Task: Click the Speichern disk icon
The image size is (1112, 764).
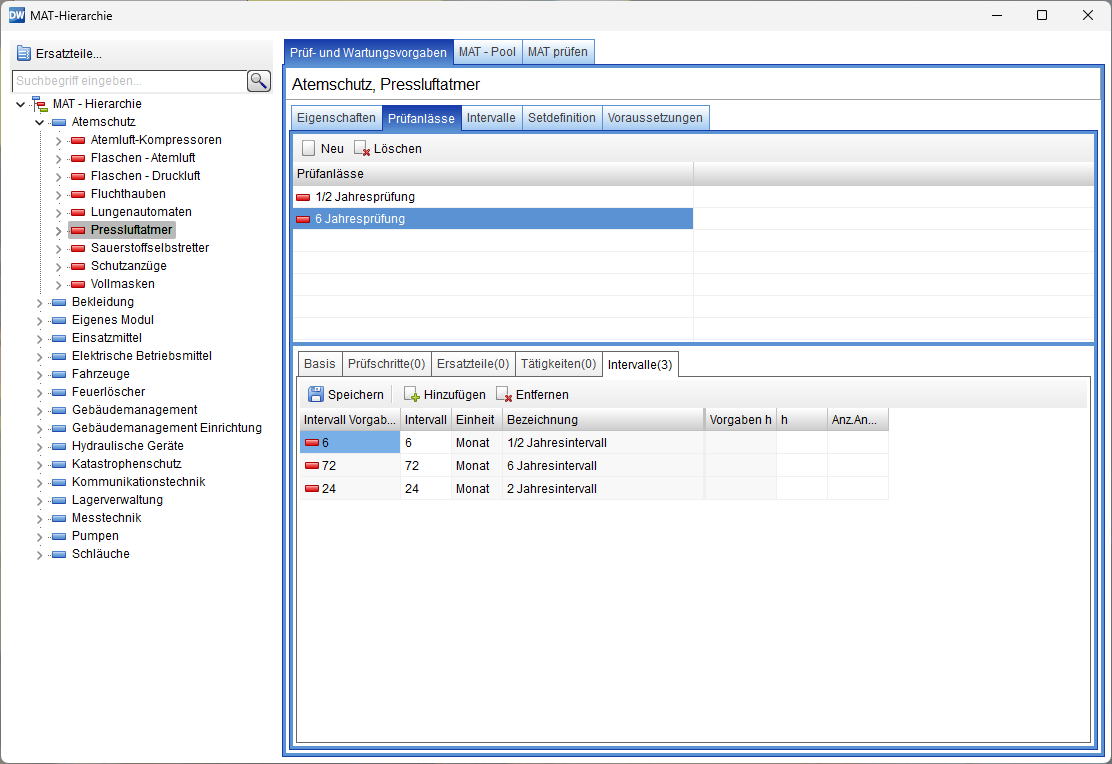Action: (316, 395)
